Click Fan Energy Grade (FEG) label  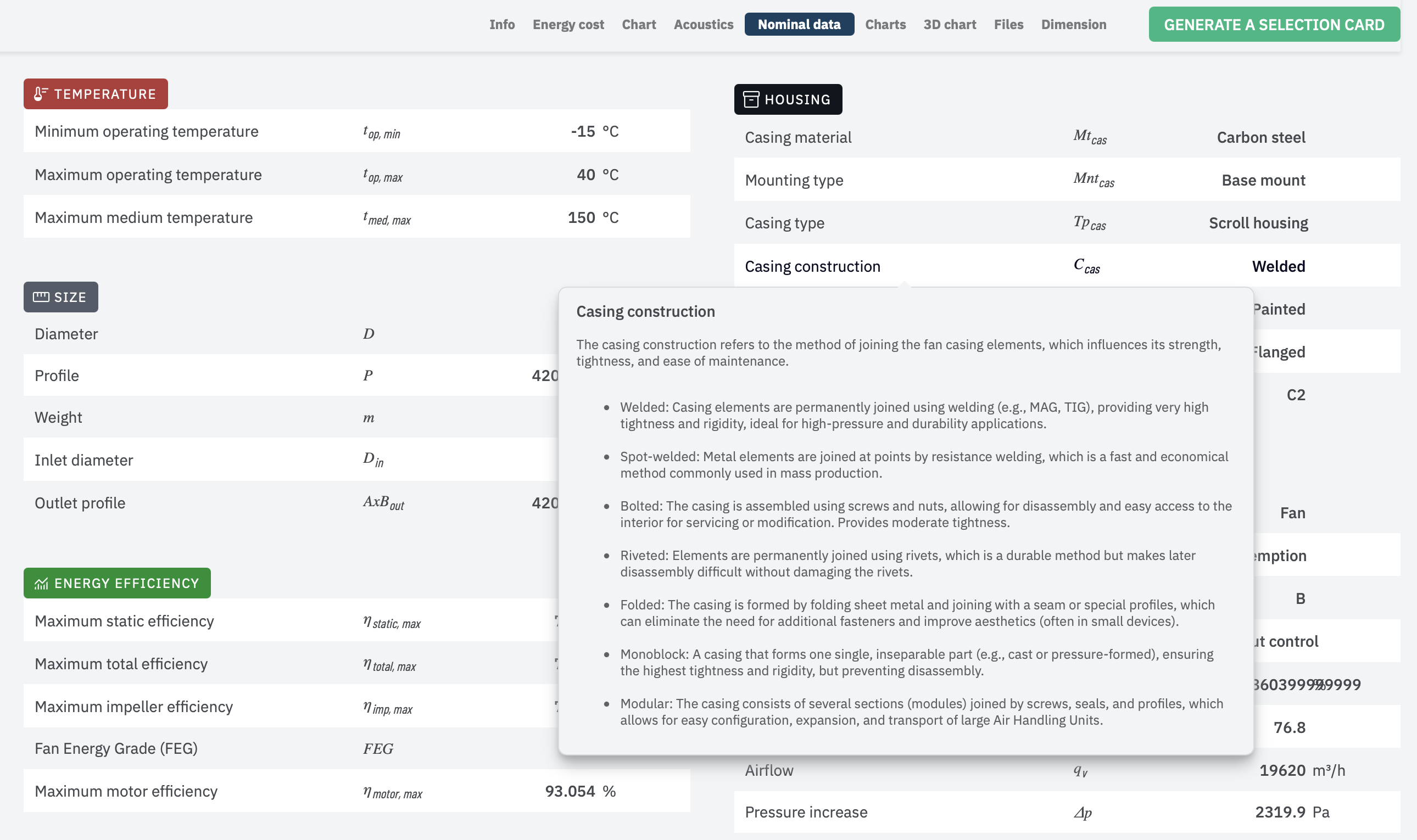coord(116,749)
